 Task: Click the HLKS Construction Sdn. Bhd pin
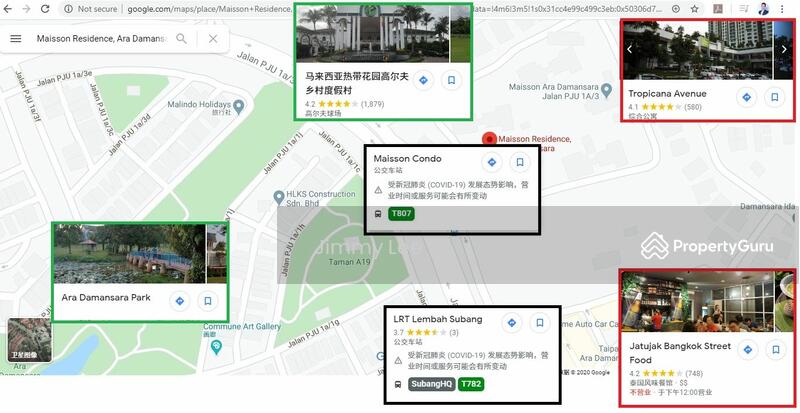279,197
